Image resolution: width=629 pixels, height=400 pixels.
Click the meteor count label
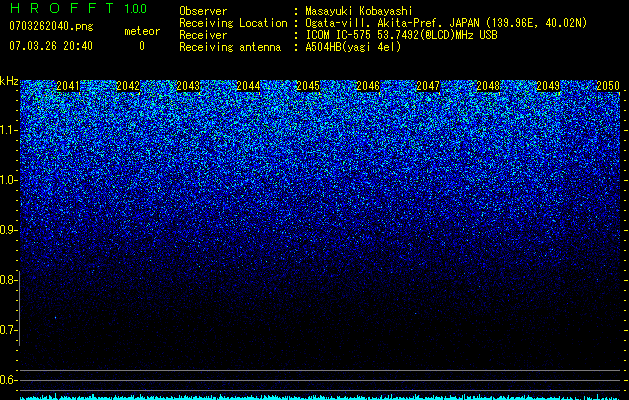pos(142,31)
